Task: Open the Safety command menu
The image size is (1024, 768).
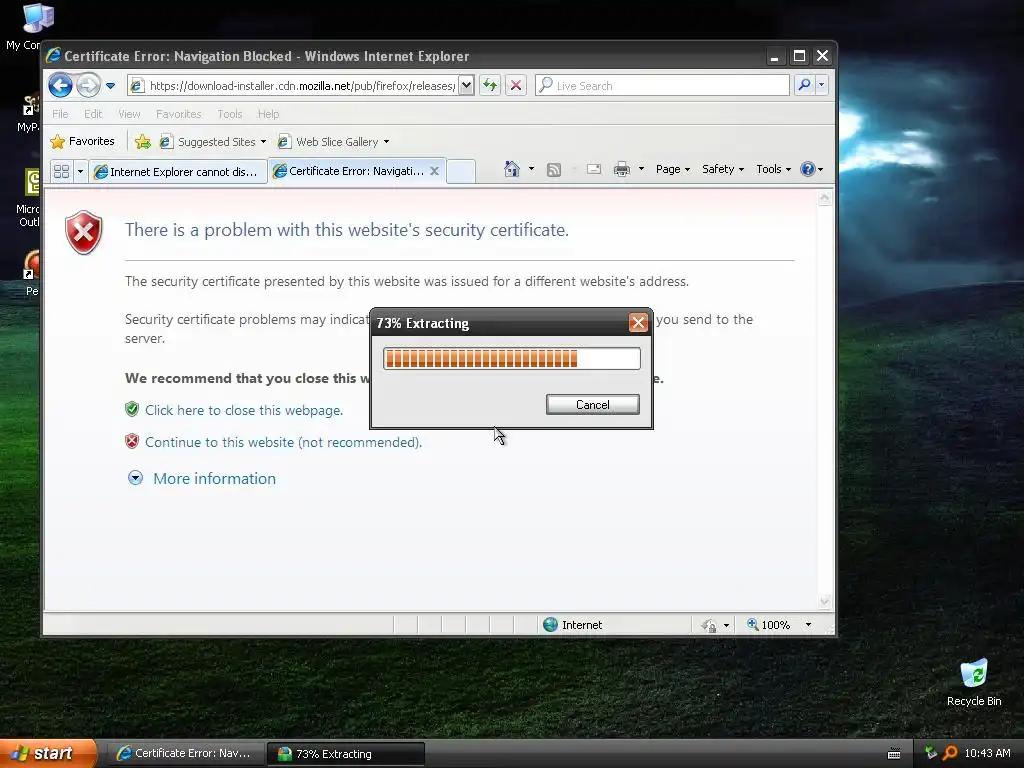Action: click(x=722, y=169)
